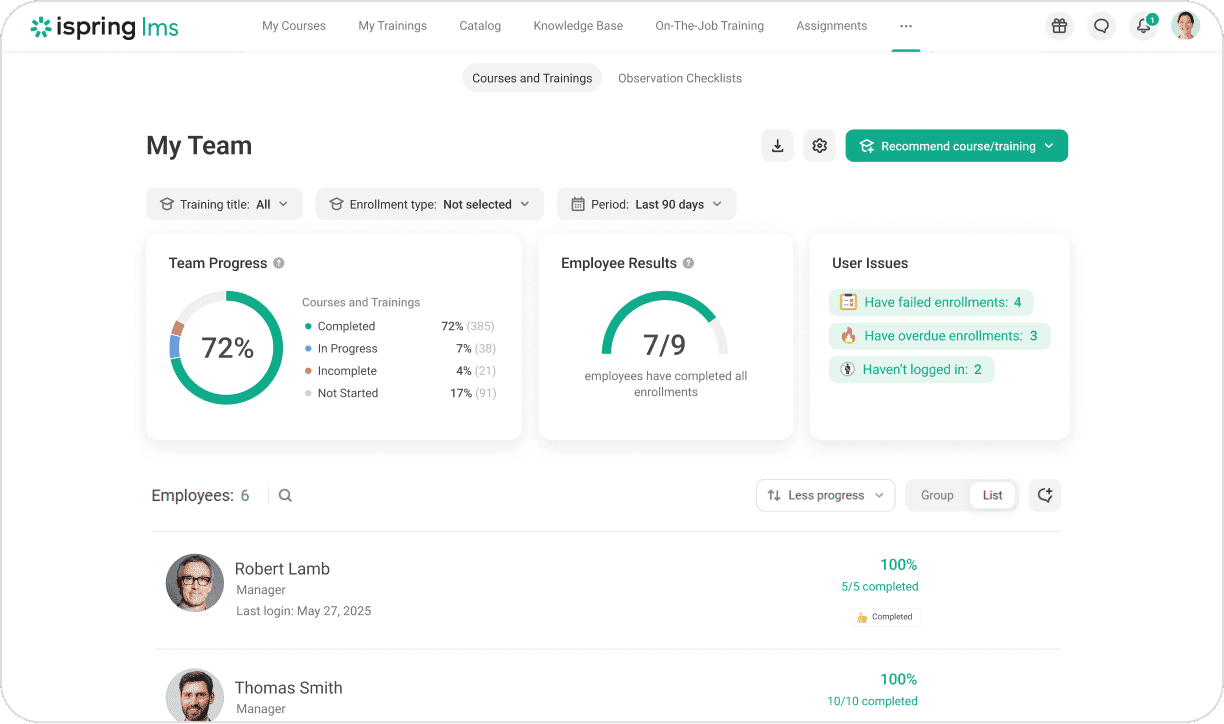Click the haven't logged in person icon
Image resolution: width=1224 pixels, height=724 pixels.
click(847, 369)
